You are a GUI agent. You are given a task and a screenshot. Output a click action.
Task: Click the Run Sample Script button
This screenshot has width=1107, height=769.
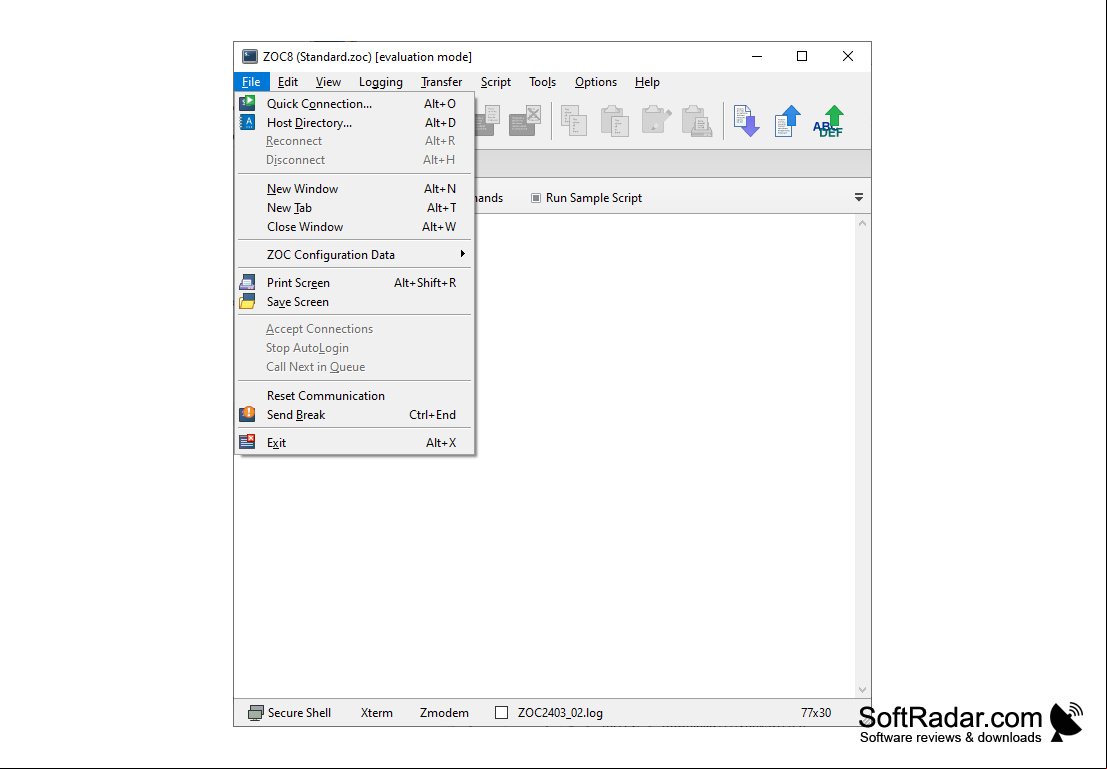coord(587,198)
